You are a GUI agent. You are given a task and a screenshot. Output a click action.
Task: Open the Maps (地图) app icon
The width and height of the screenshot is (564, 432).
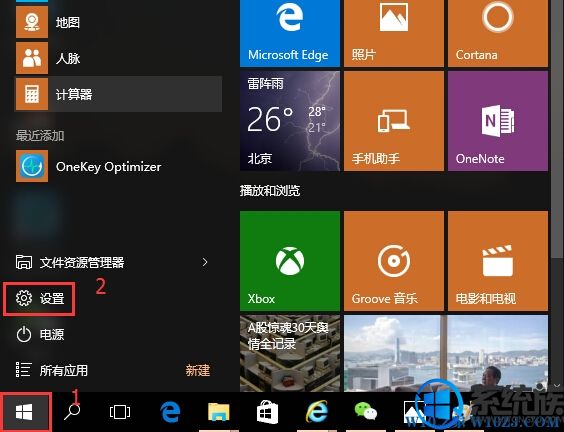[x=32, y=22]
